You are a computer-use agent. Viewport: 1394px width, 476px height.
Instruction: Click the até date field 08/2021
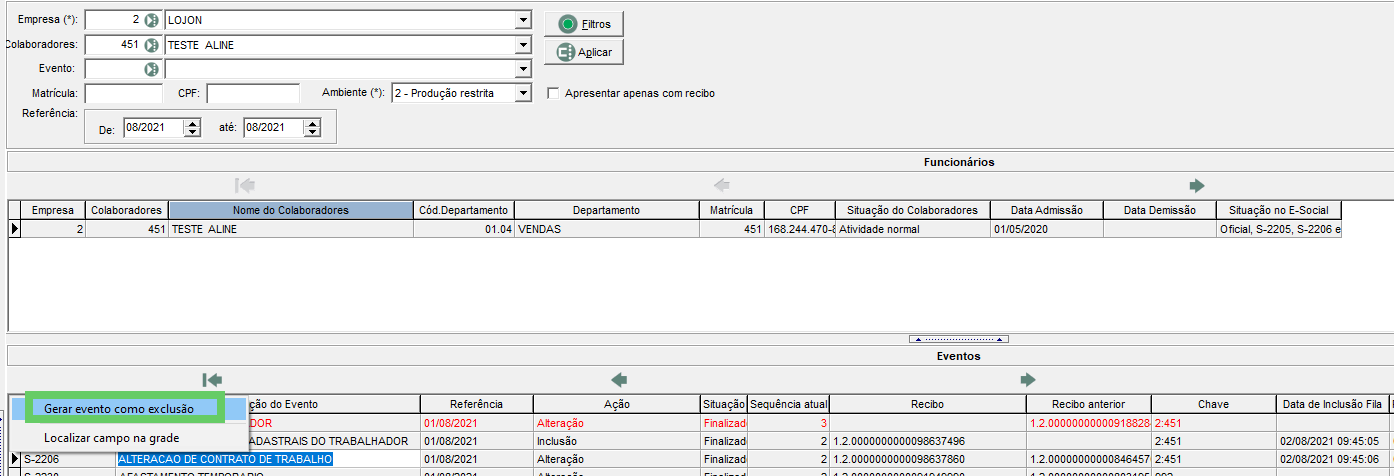tap(272, 127)
